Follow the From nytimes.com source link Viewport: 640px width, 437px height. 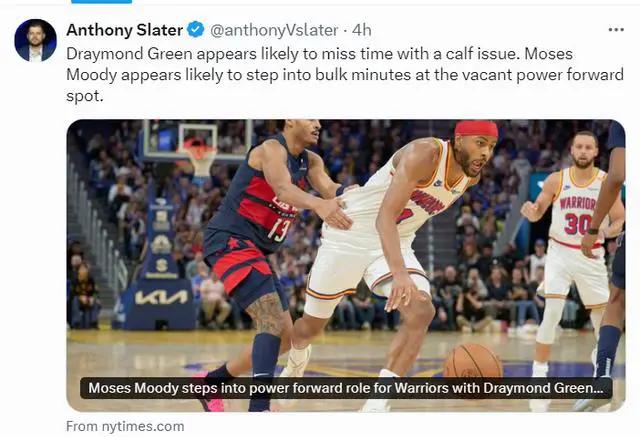click(125, 426)
